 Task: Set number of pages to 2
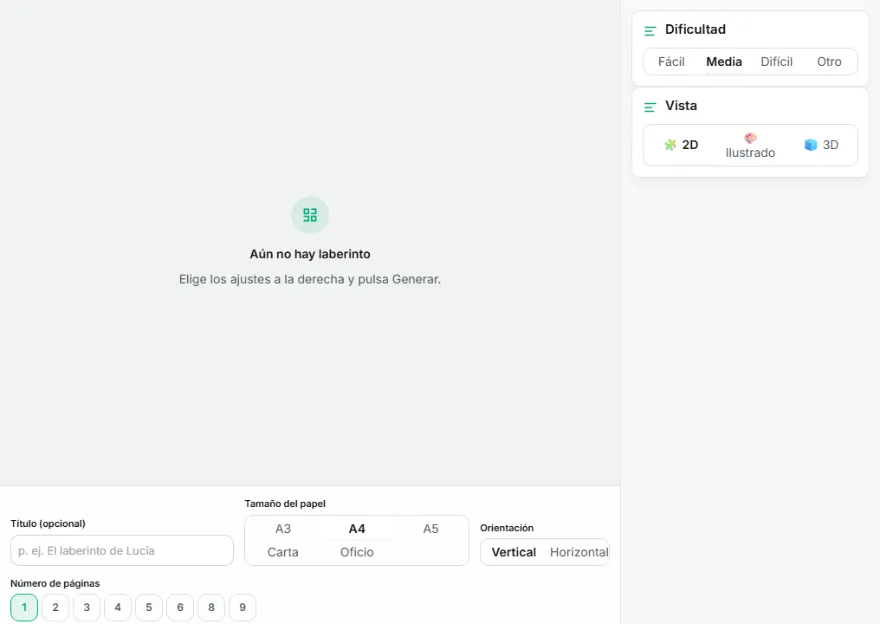55,607
